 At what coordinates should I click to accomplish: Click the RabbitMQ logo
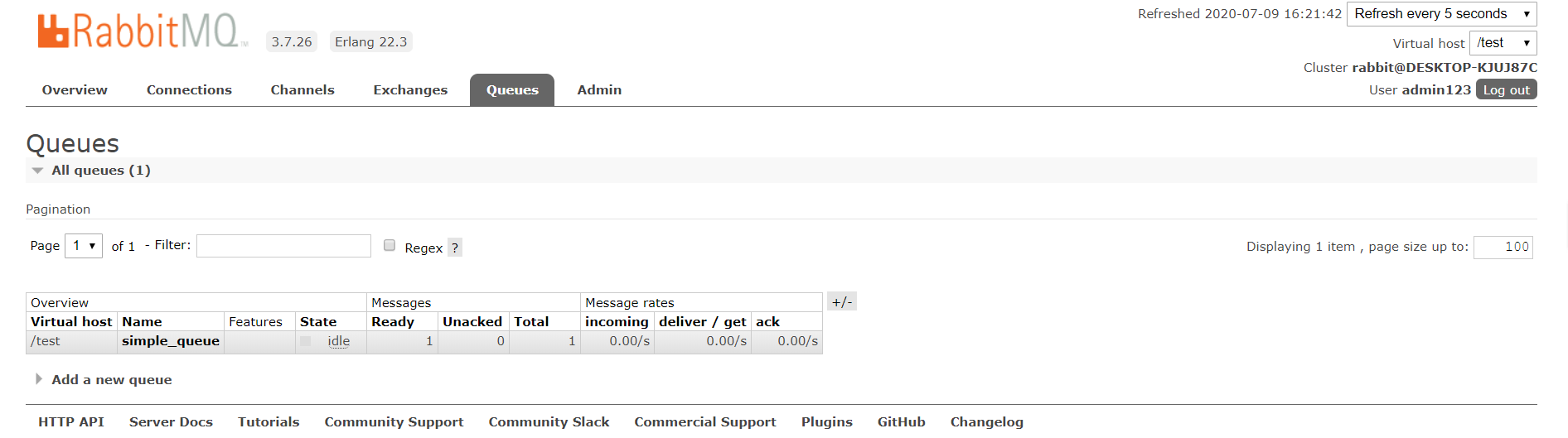tap(142, 31)
